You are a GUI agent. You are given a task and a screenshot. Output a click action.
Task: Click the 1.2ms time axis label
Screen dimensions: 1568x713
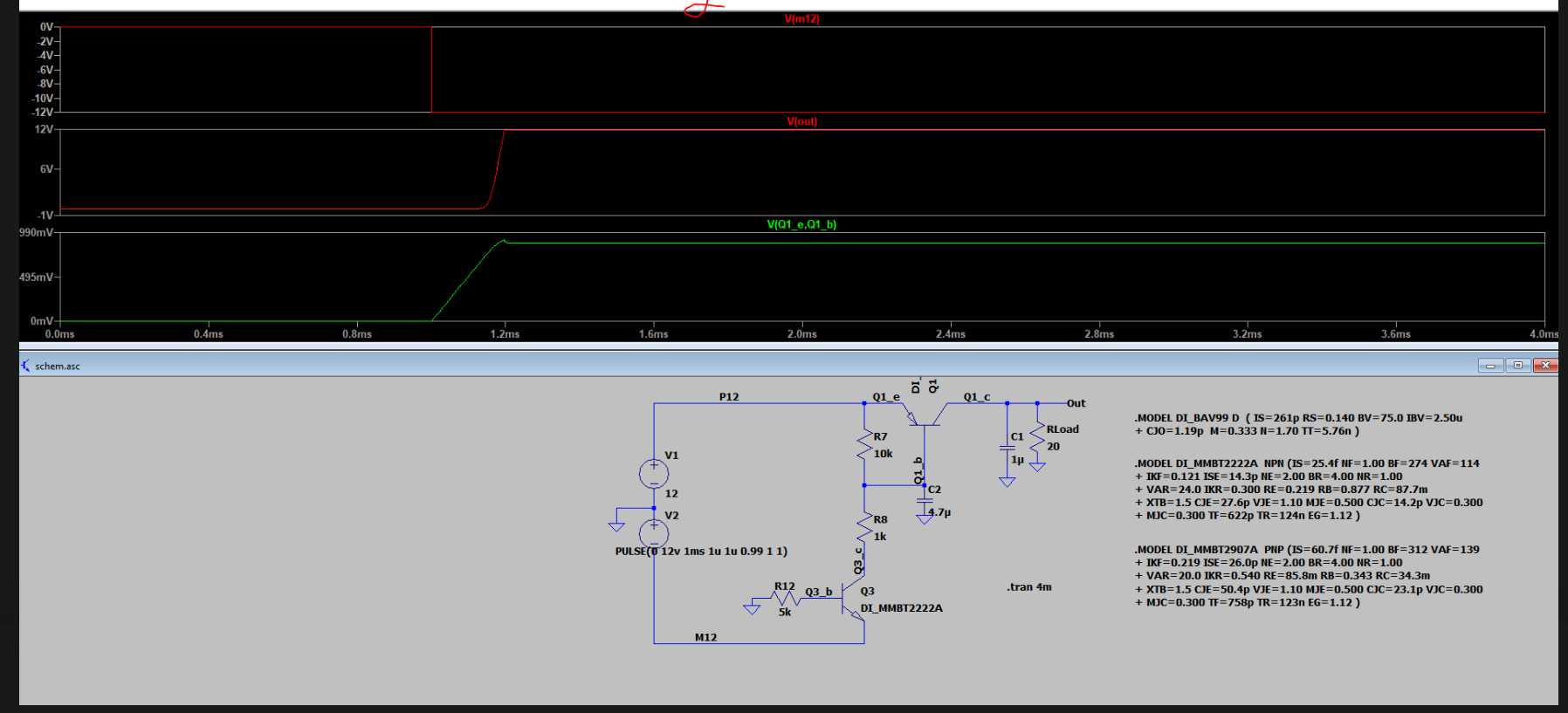505,334
